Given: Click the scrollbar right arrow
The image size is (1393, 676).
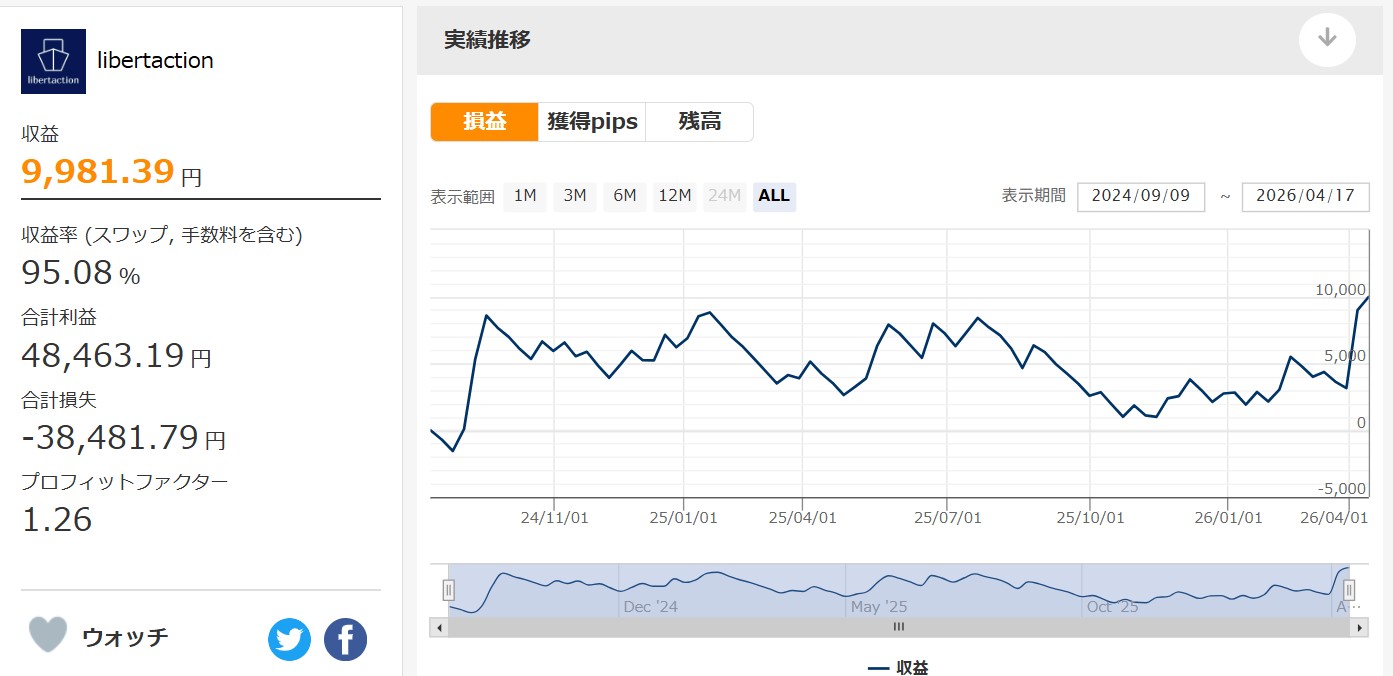Looking at the screenshot, I should 1359,628.
